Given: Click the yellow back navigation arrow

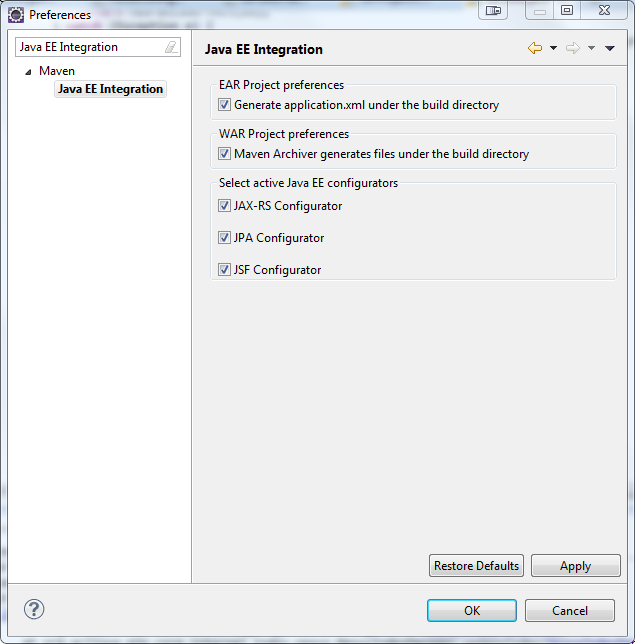Looking at the screenshot, I should click(x=535, y=48).
